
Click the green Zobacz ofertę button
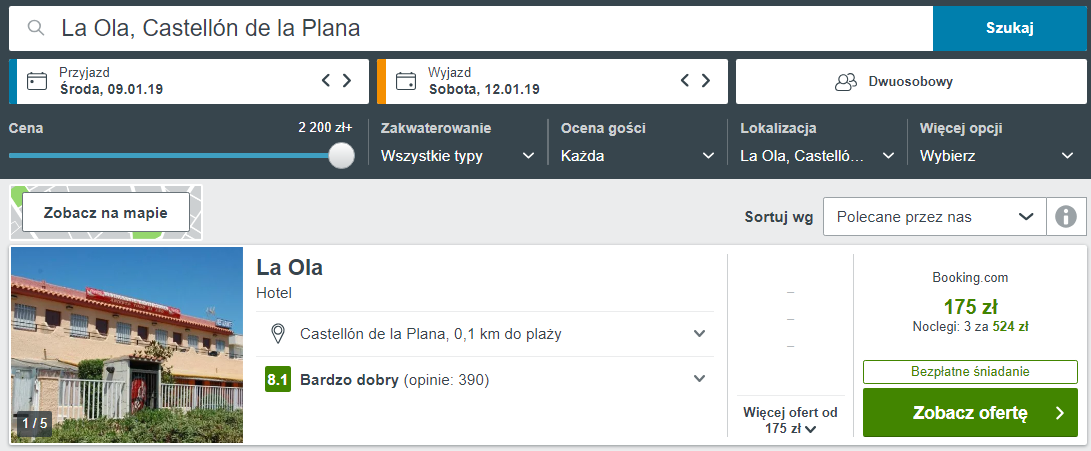[x=970, y=413]
